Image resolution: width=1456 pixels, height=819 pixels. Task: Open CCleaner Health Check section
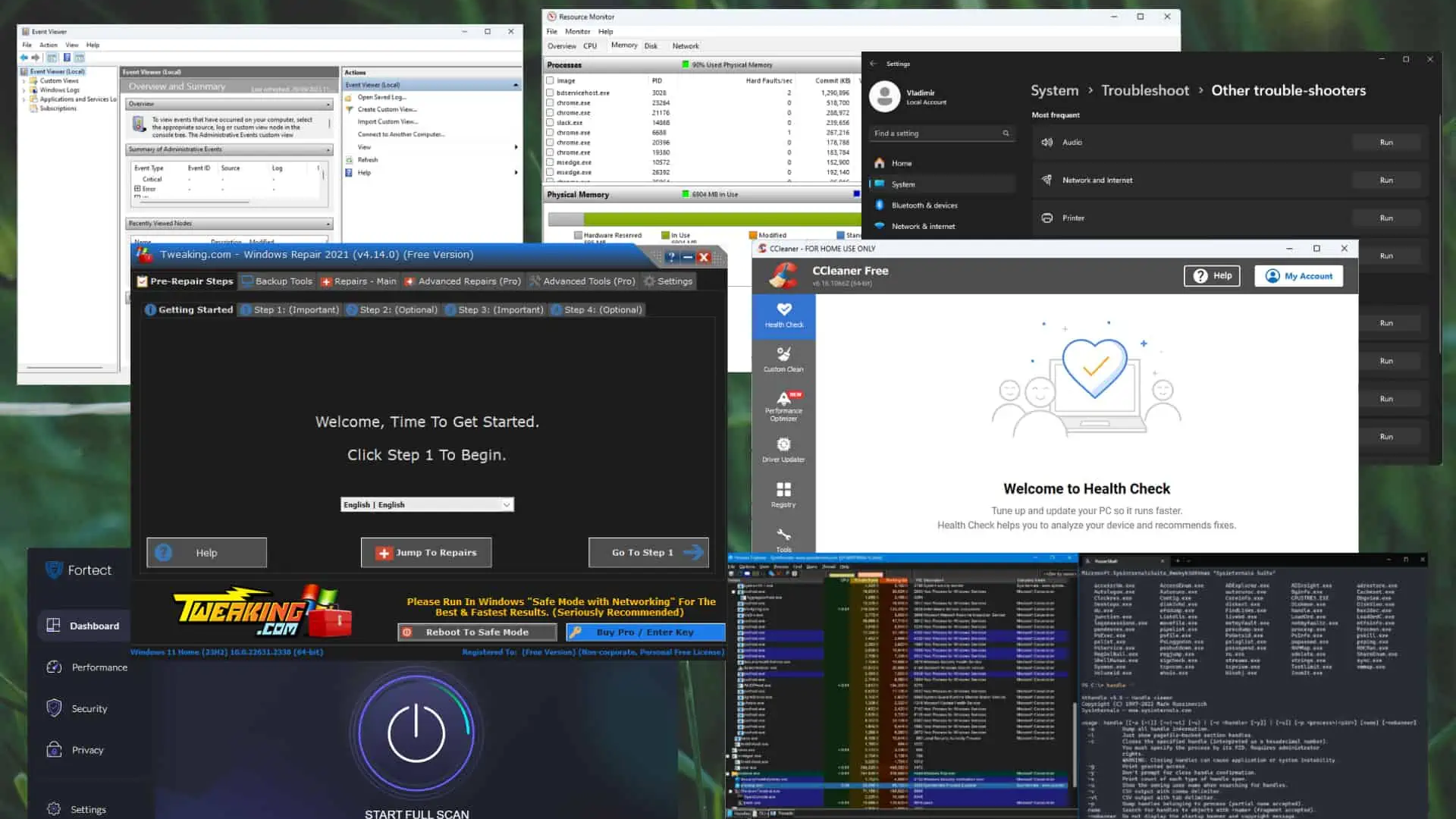click(783, 315)
